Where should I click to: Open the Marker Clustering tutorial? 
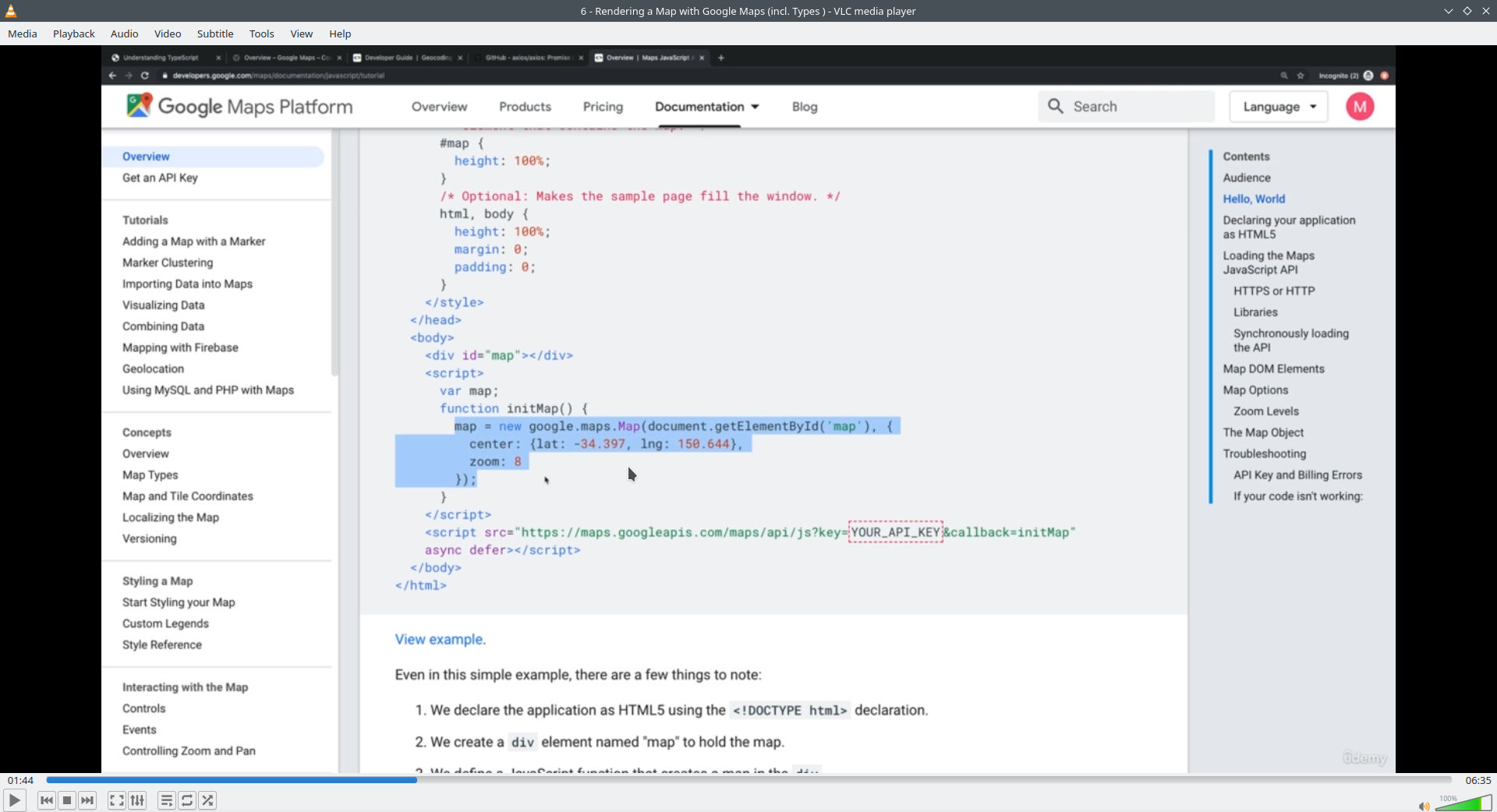[x=168, y=263]
